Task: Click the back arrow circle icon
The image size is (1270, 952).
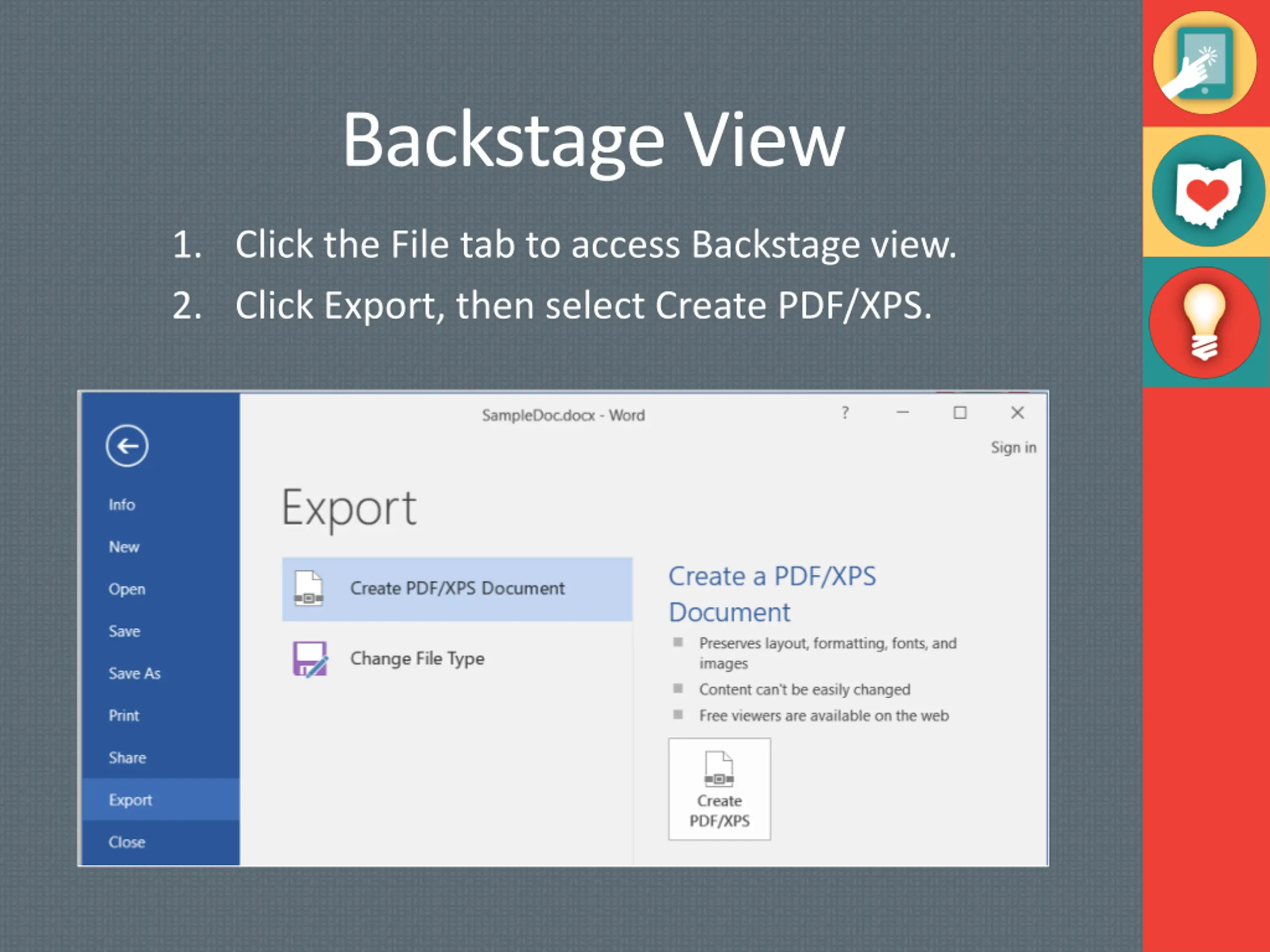Action: 127,446
